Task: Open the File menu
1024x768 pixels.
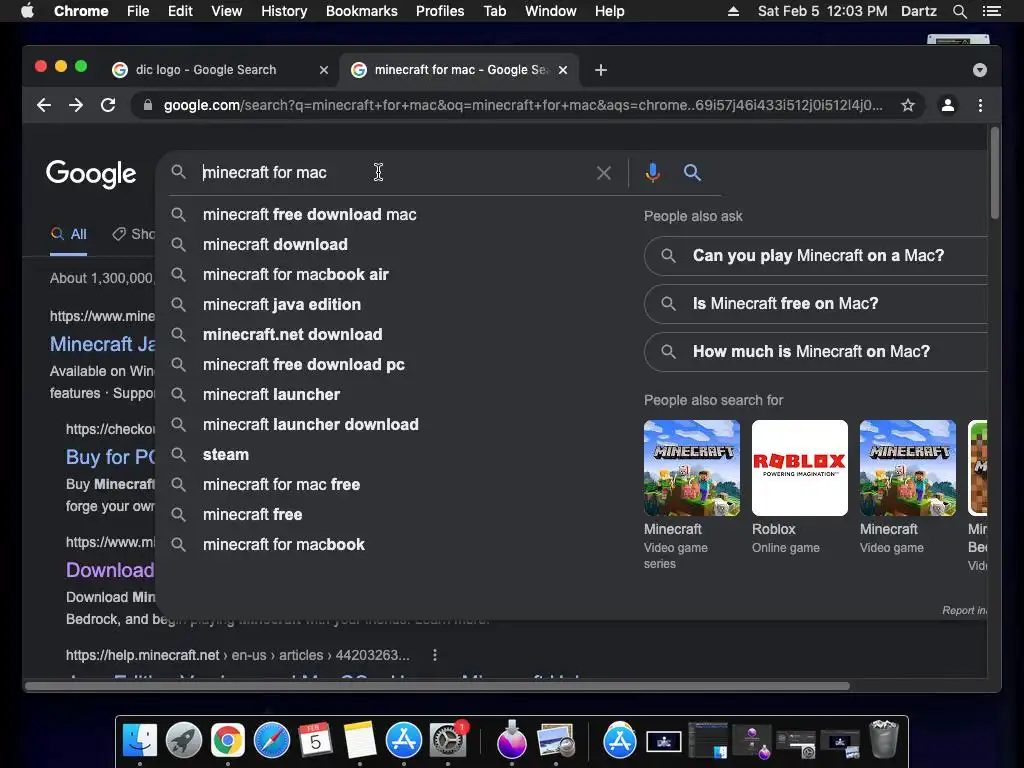Action: tap(138, 11)
